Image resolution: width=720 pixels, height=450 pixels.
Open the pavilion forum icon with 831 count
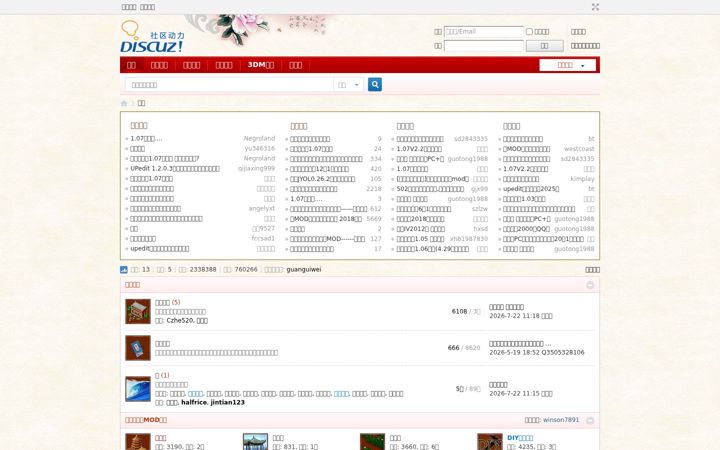pos(255,442)
